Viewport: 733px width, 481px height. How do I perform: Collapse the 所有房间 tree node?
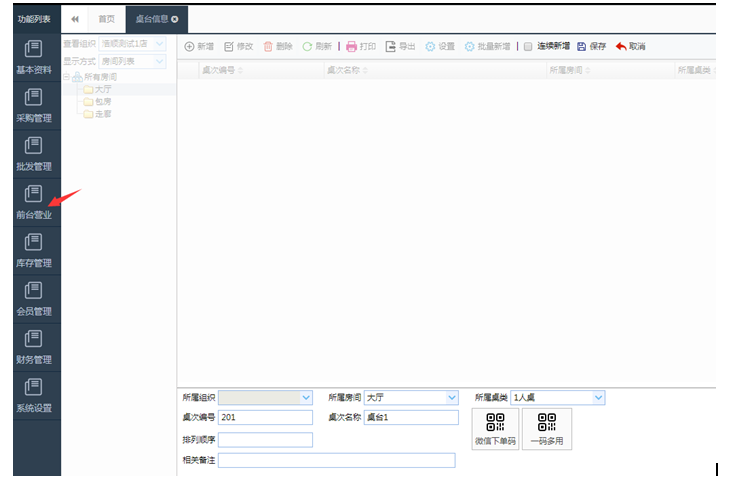66,77
